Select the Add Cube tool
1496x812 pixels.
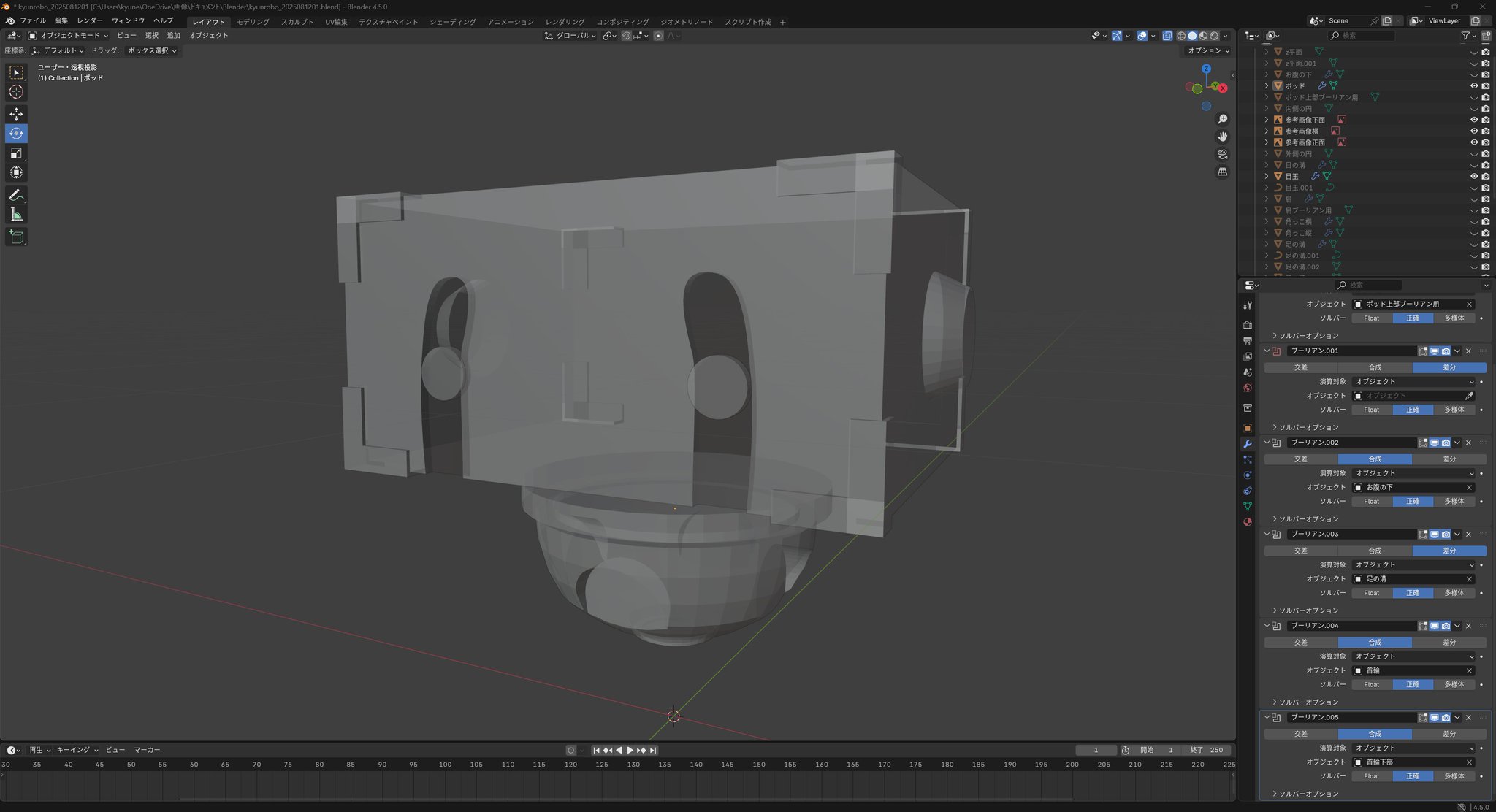point(16,237)
